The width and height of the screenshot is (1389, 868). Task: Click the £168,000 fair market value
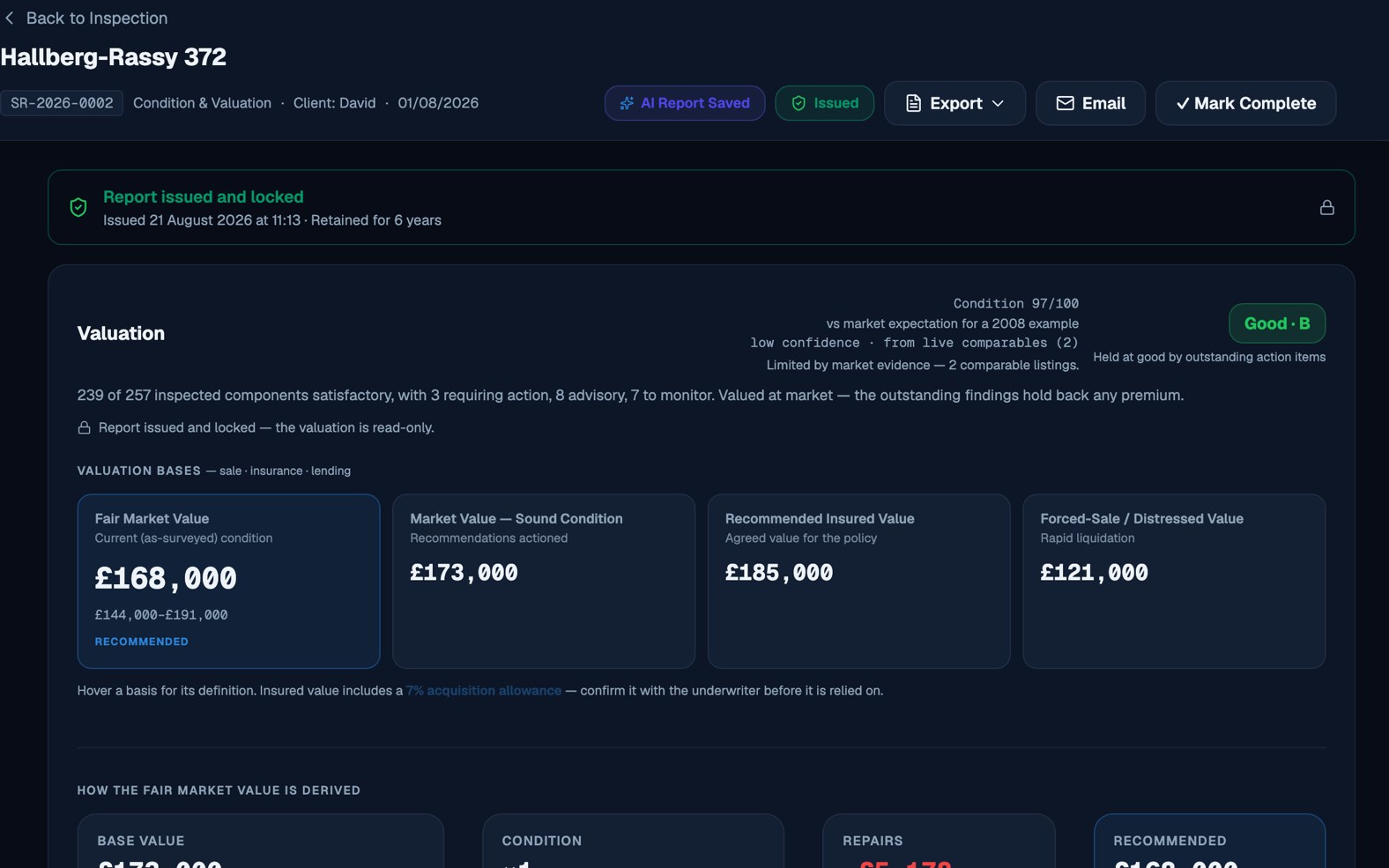(166, 578)
